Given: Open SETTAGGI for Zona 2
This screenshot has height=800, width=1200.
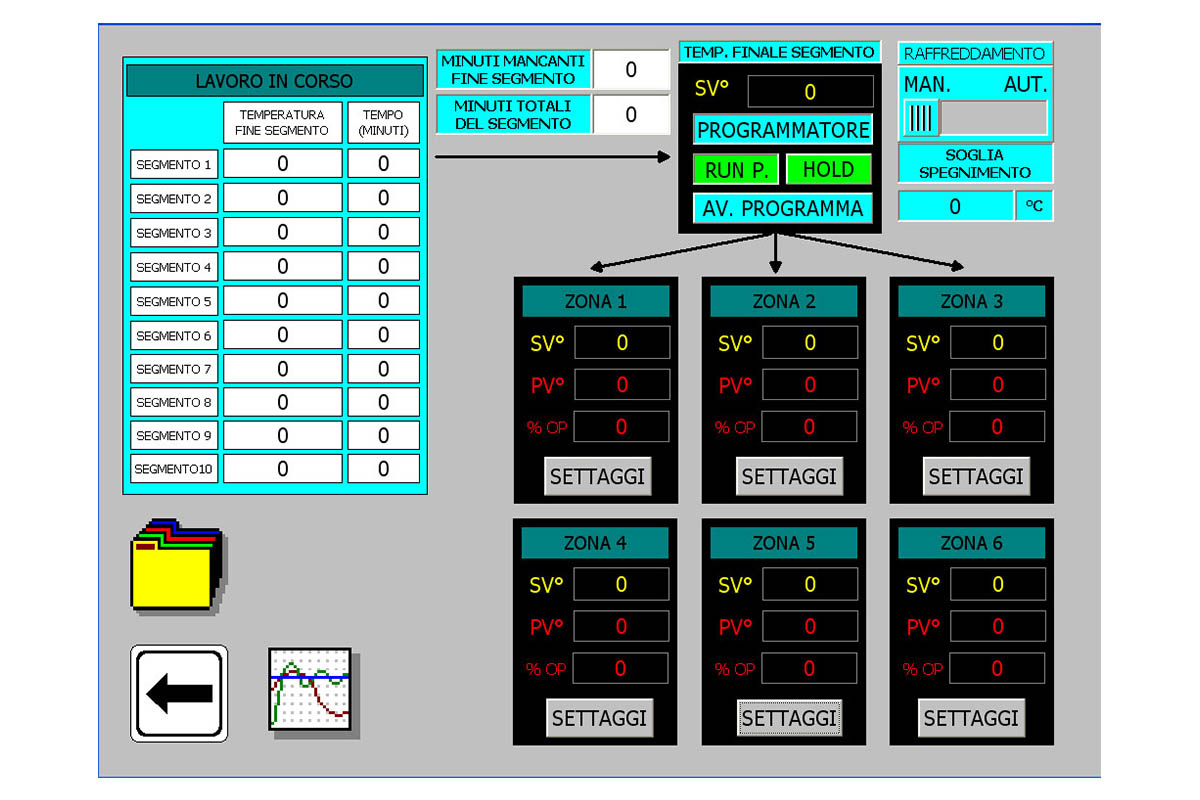Looking at the screenshot, I should pos(788,476).
